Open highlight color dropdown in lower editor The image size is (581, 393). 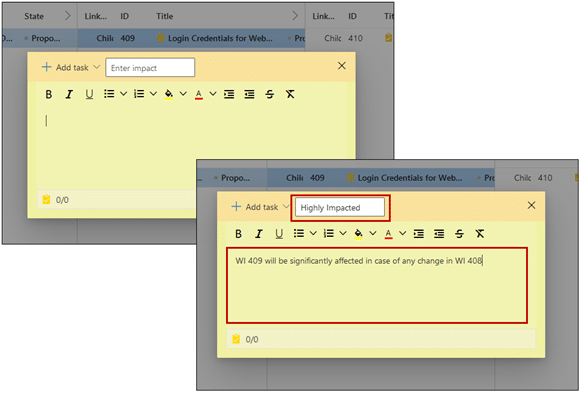373,233
